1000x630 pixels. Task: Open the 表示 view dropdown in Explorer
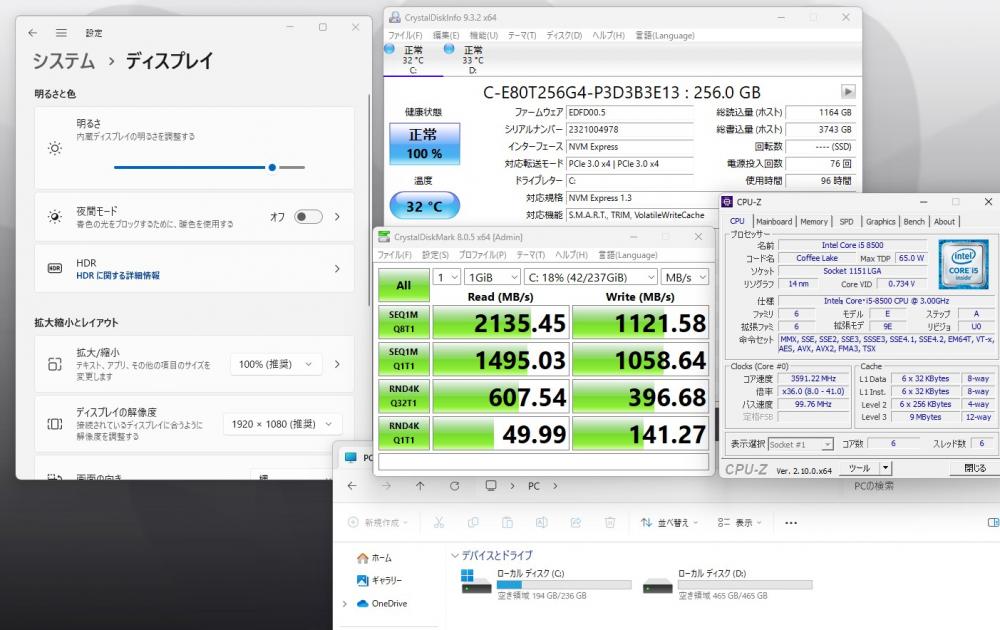tap(740, 523)
